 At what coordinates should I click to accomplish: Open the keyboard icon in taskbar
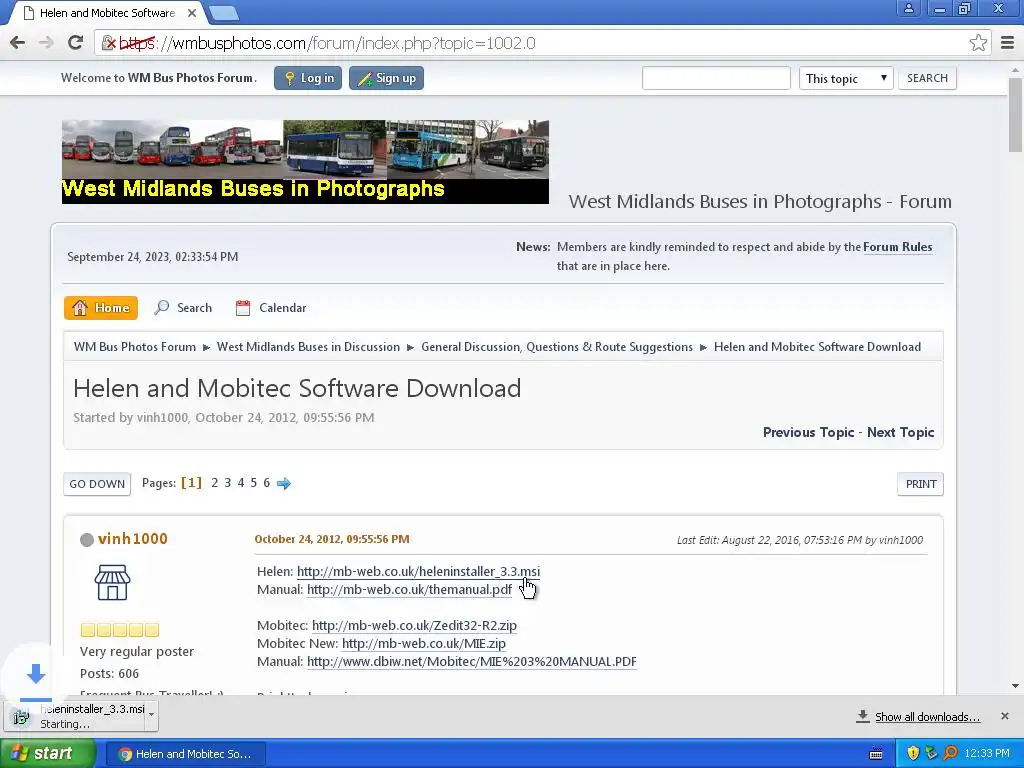click(876, 754)
